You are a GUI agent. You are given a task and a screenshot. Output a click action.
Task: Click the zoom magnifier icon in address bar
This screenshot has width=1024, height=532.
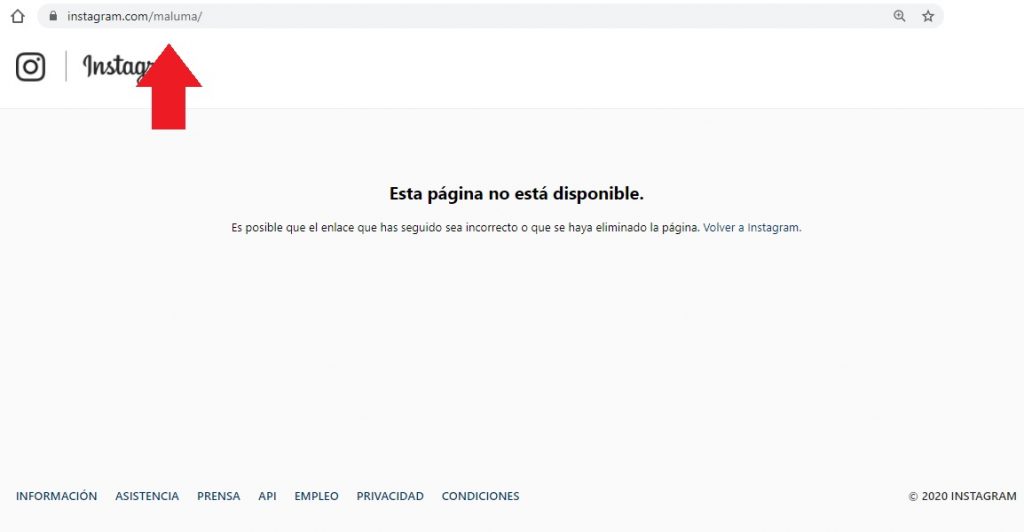pos(899,16)
